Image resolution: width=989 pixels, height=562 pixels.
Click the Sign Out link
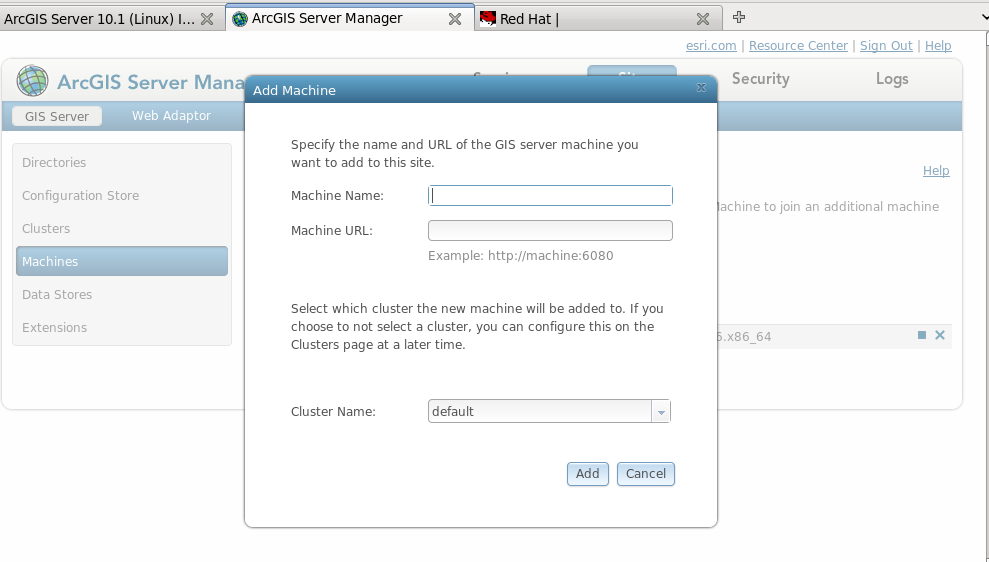pos(886,46)
